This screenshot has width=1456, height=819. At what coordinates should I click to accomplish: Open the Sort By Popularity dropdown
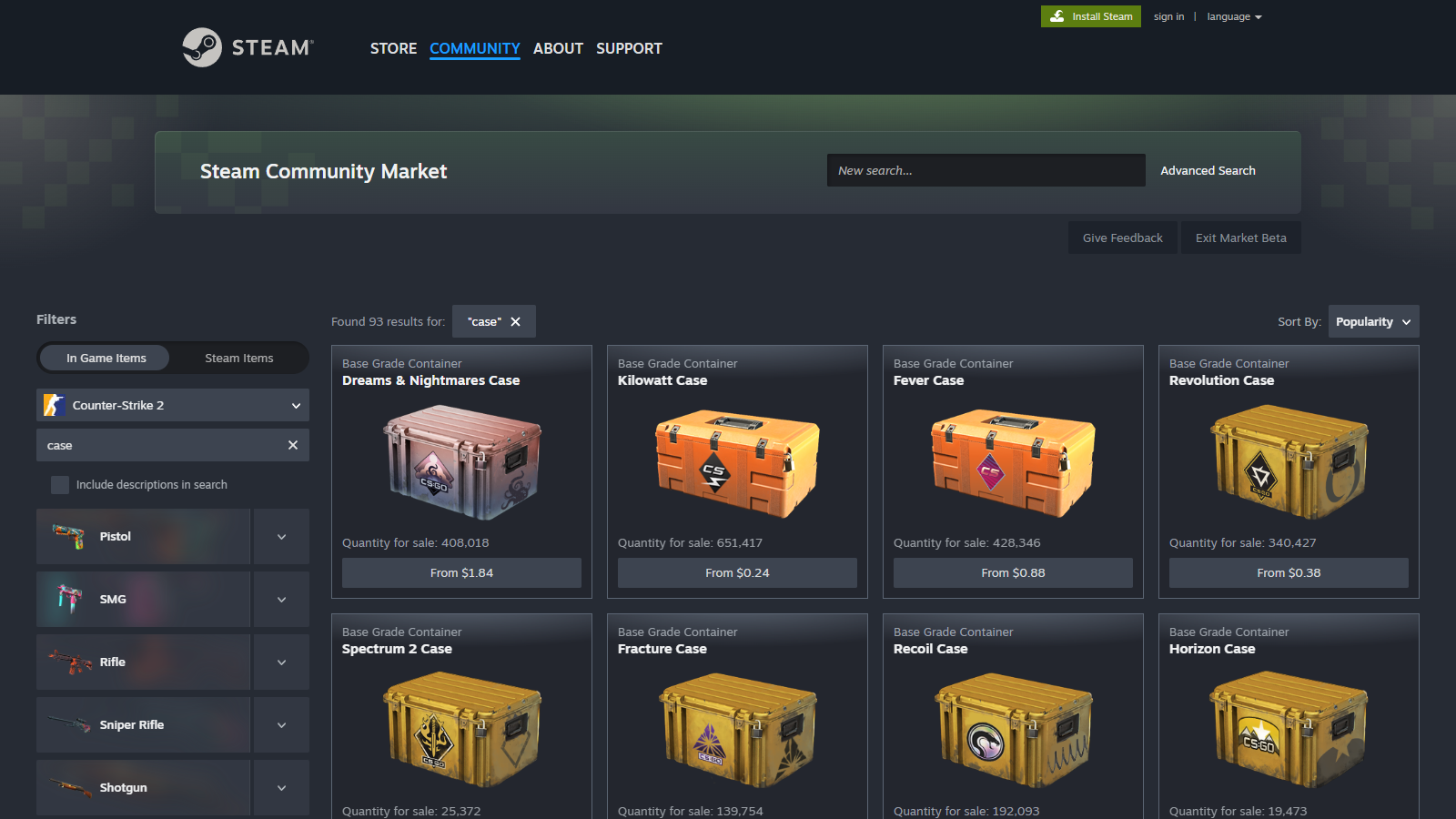(x=1374, y=321)
